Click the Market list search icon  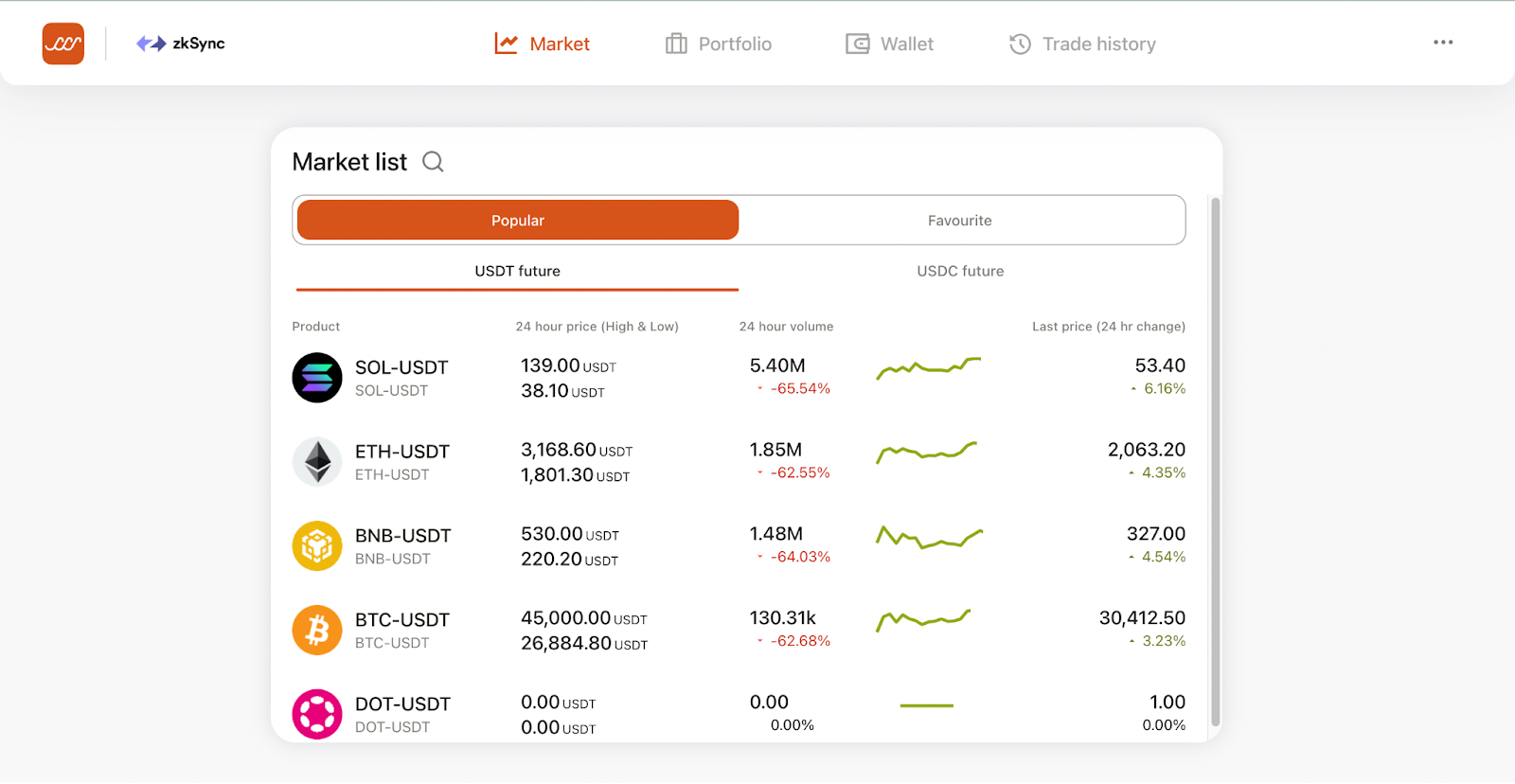coord(433,162)
